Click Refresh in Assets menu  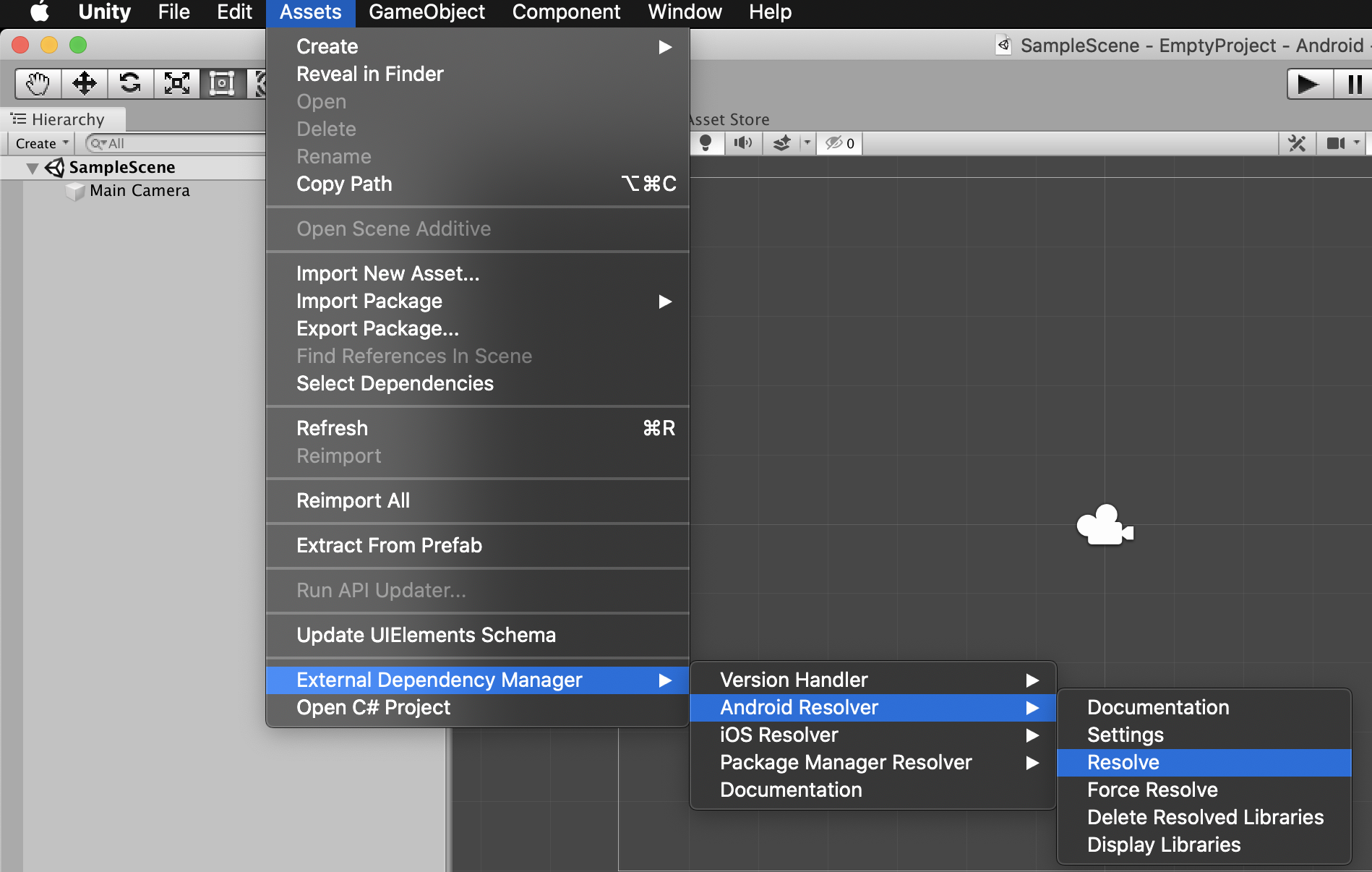(477, 428)
